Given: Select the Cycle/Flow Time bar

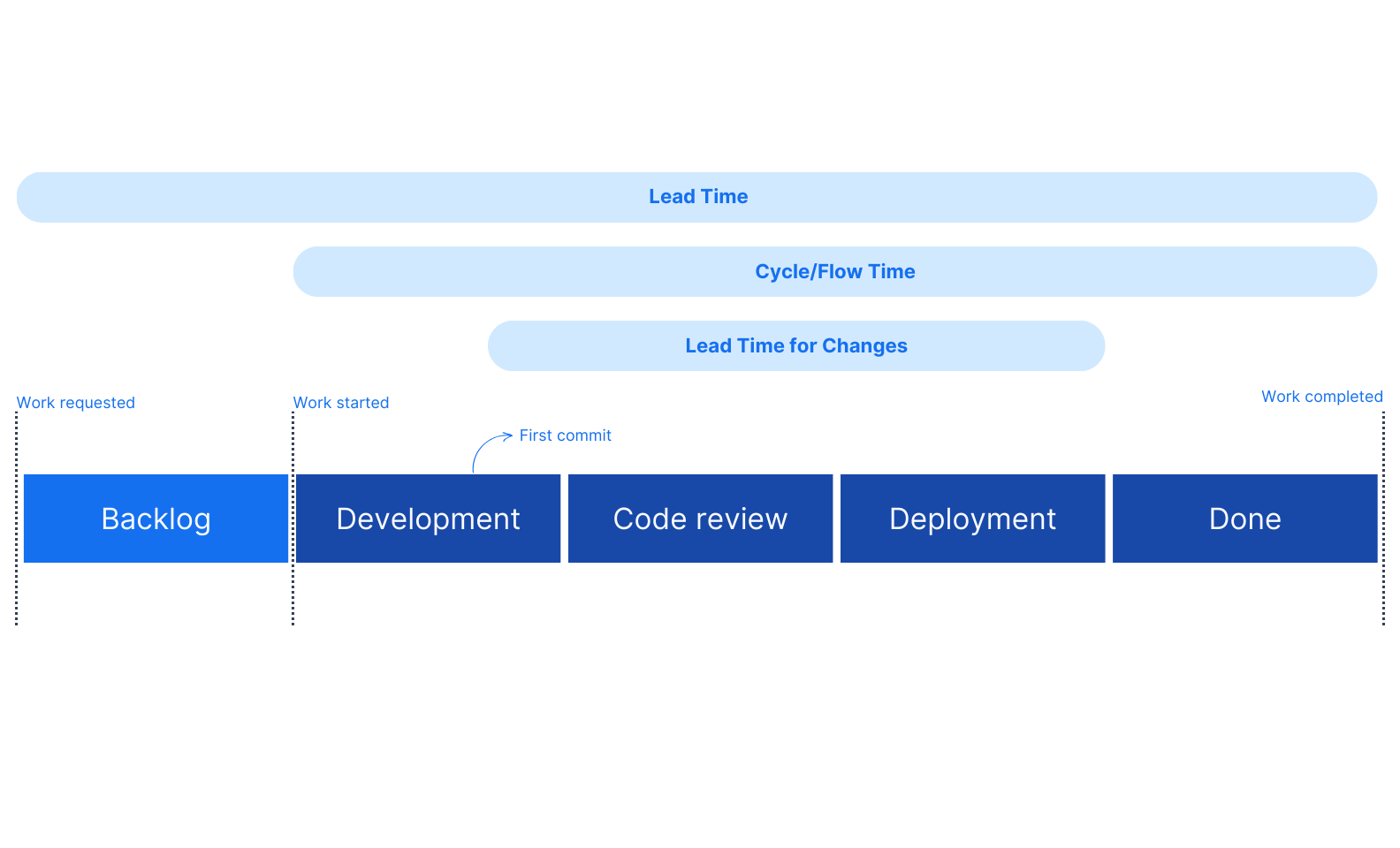Looking at the screenshot, I should (834, 272).
